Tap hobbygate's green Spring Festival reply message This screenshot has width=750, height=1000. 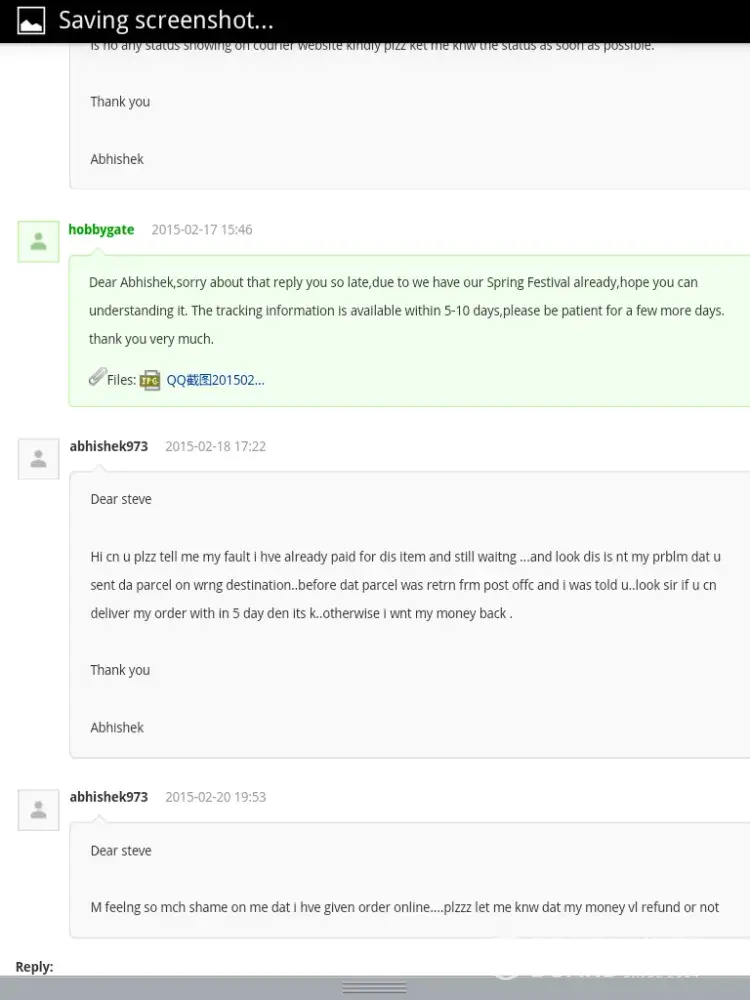406,311
